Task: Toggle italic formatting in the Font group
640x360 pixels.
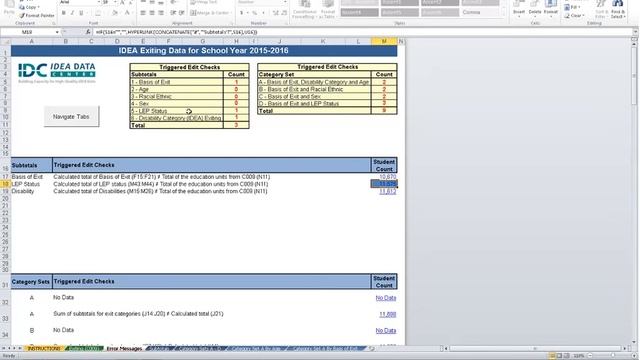Action: tap(72, 13)
